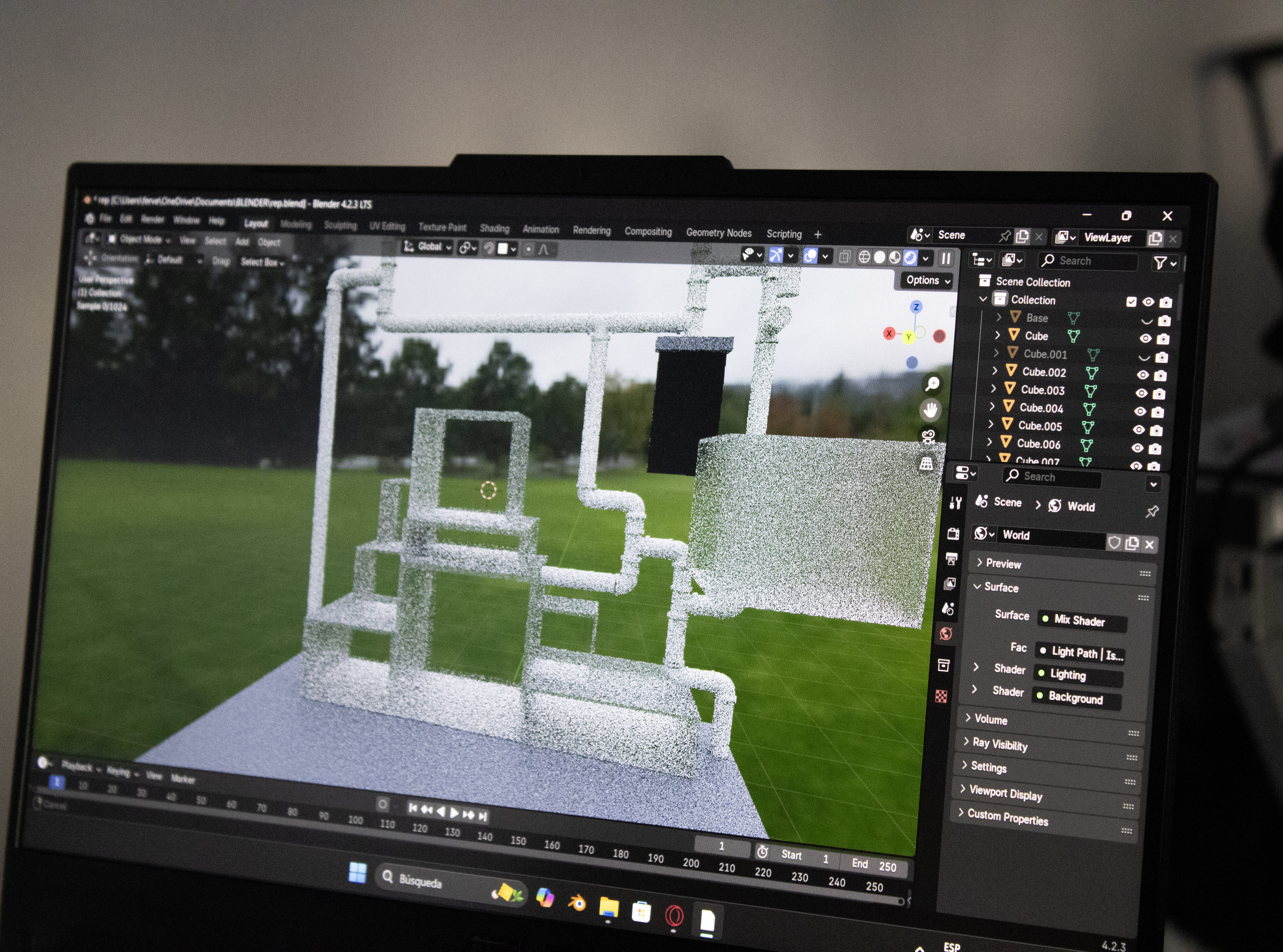Click the zoom viewport magnifier gizmo

[x=932, y=384]
